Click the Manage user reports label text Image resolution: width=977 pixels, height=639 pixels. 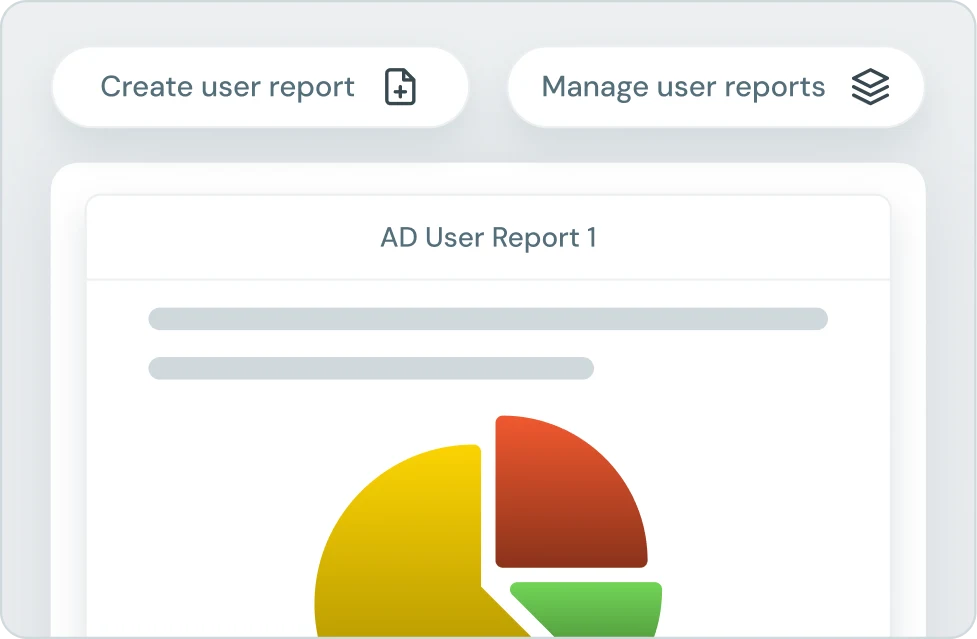pos(683,87)
